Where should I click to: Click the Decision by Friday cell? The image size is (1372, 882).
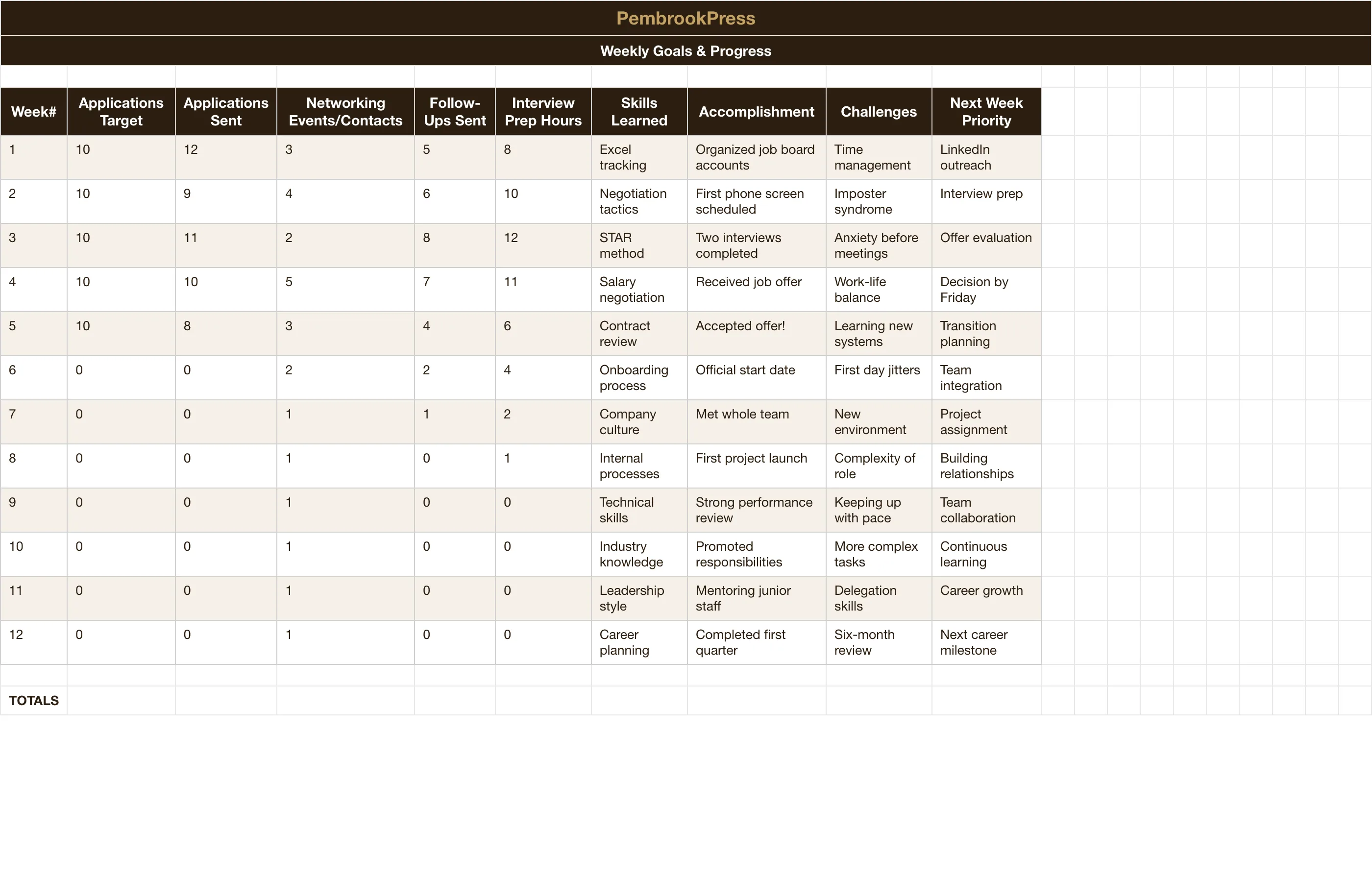[x=986, y=289]
